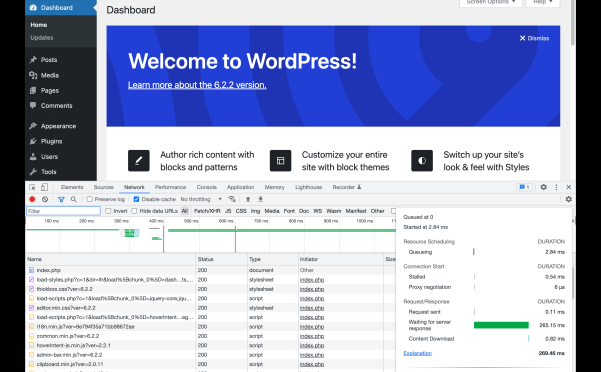This screenshot has height=372, width=601.
Task: Click the Plugins plug icon in sidebar
Action: pyautogui.click(x=33, y=141)
